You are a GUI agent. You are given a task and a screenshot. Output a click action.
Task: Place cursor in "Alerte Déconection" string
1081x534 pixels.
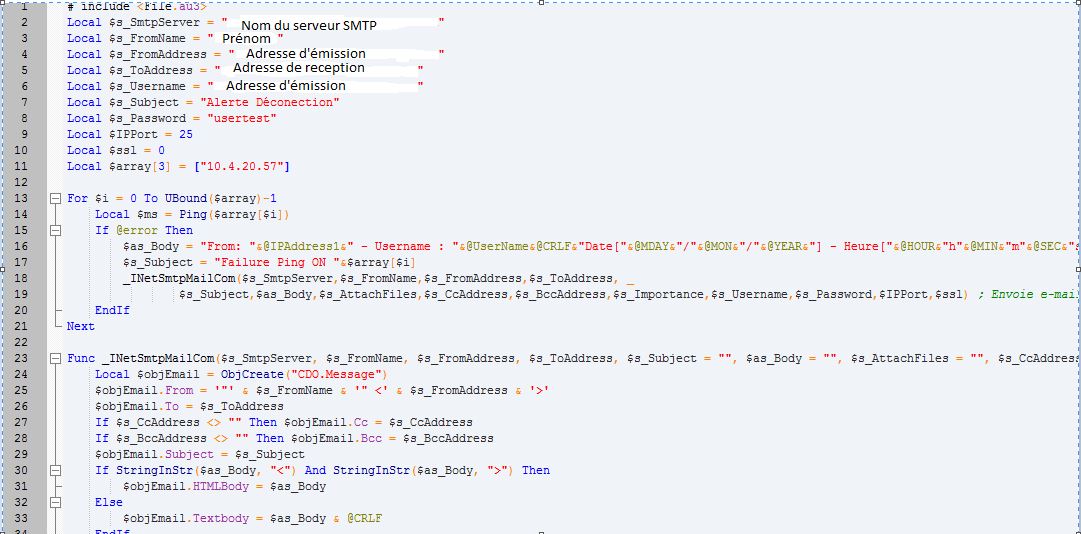pyautogui.click(x=270, y=102)
